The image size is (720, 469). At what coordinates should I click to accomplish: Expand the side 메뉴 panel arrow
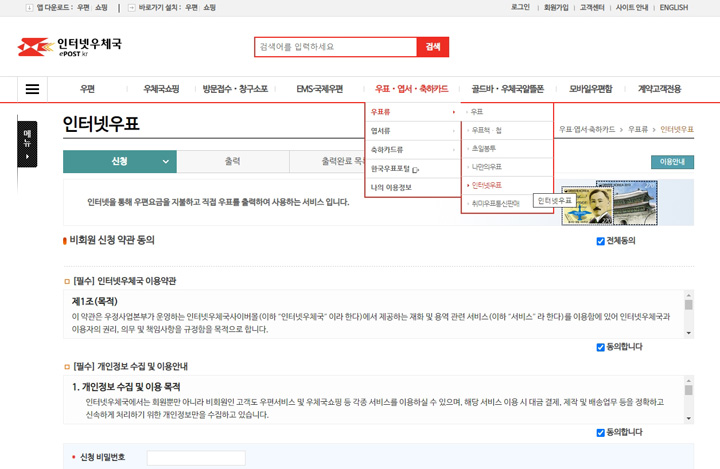click(x=28, y=157)
